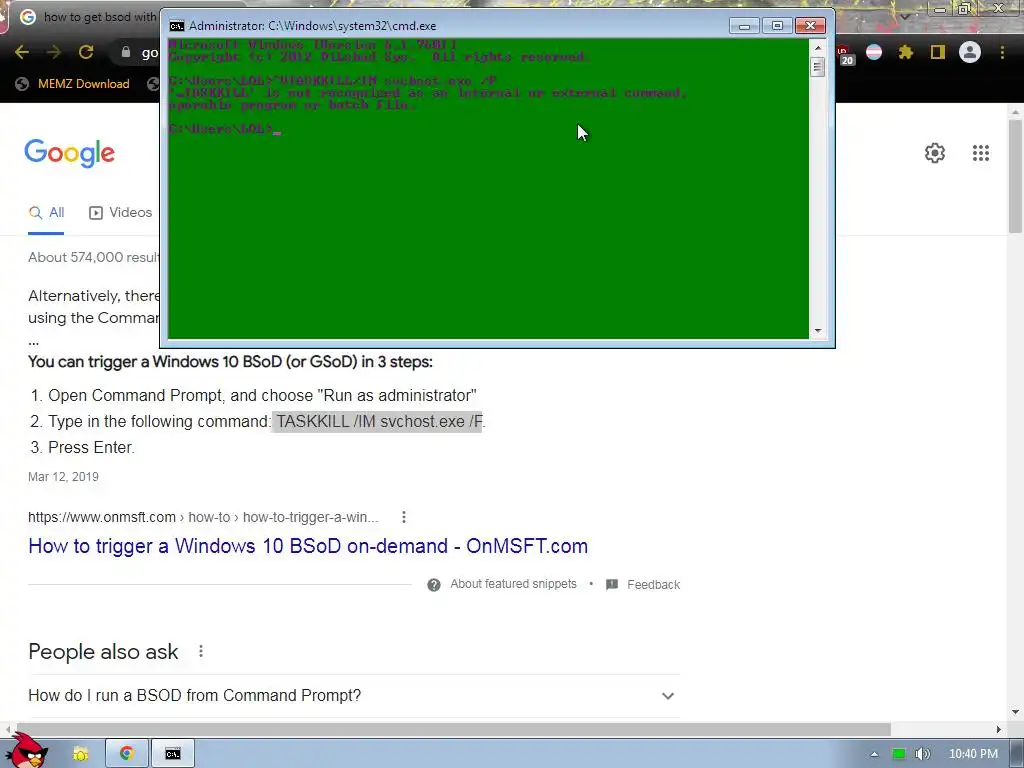The height and width of the screenshot is (768, 1024).
Task: Click Chrome's forward arrow button
Action: click(54, 52)
